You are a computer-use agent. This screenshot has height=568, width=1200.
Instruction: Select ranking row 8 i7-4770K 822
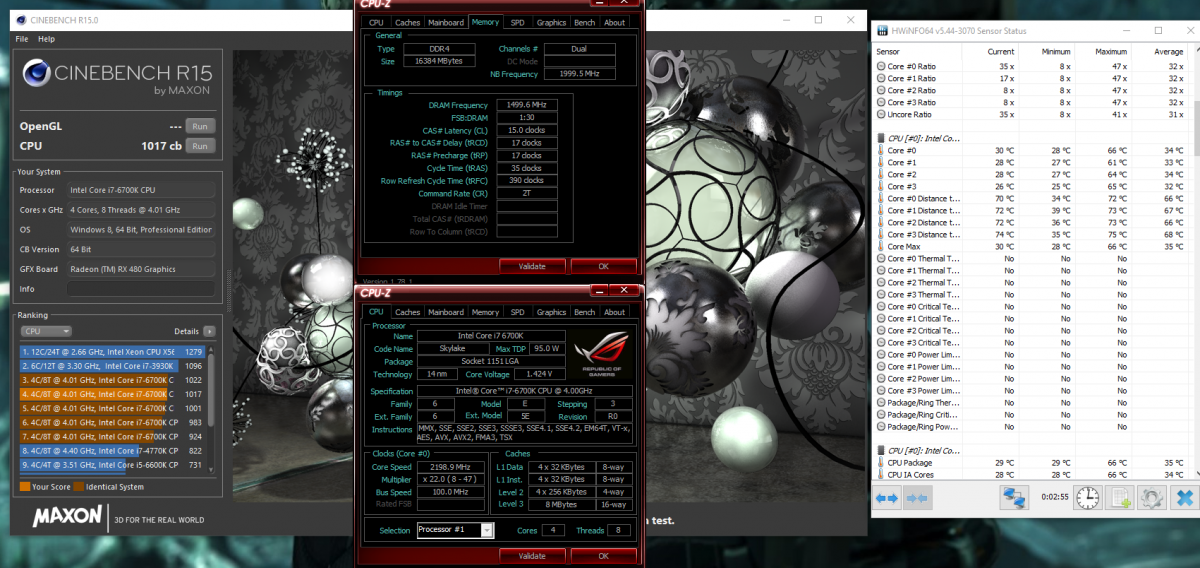[x=112, y=451]
